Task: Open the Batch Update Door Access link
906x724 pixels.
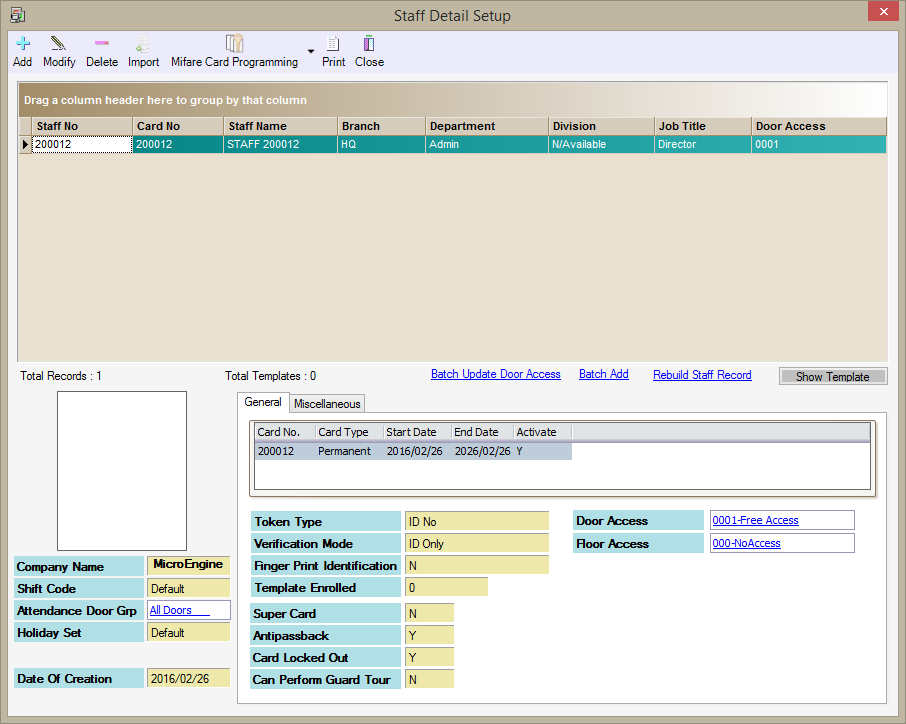Action: point(495,374)
